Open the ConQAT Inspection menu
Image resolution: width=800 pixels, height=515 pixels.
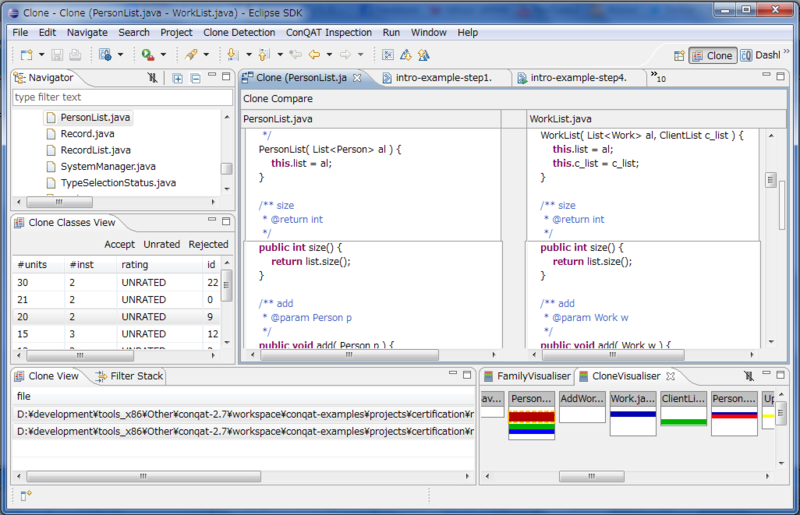click(x=329, y=32)
